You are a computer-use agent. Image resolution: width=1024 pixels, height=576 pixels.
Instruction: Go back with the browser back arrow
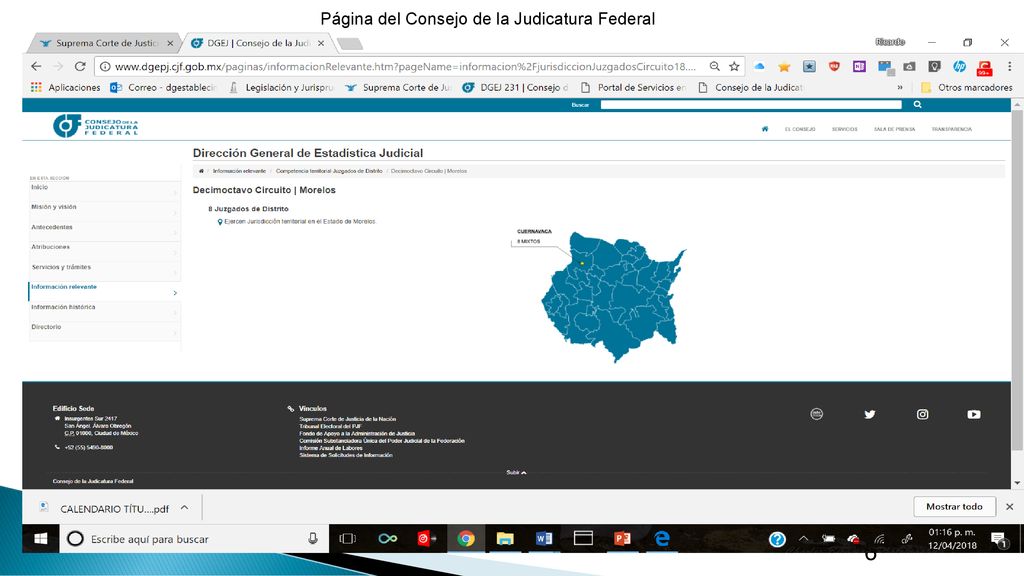pyautogui.click(x=36, y=67)
